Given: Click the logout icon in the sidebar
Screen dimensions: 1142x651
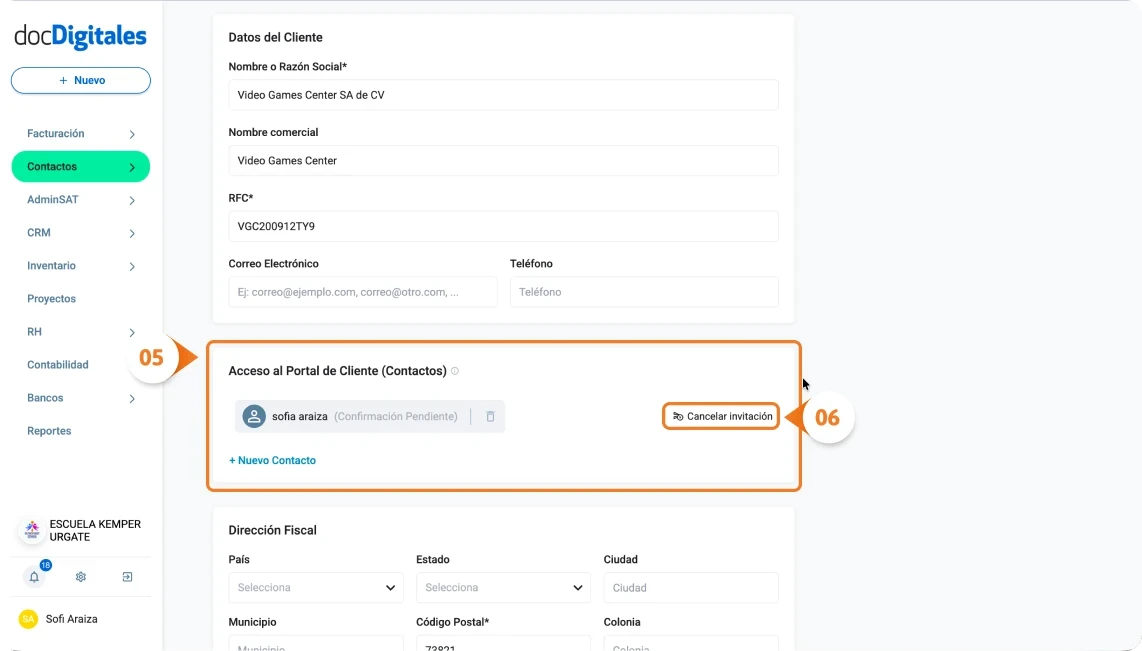Looking at the screenshot, I should coord(127,577).
